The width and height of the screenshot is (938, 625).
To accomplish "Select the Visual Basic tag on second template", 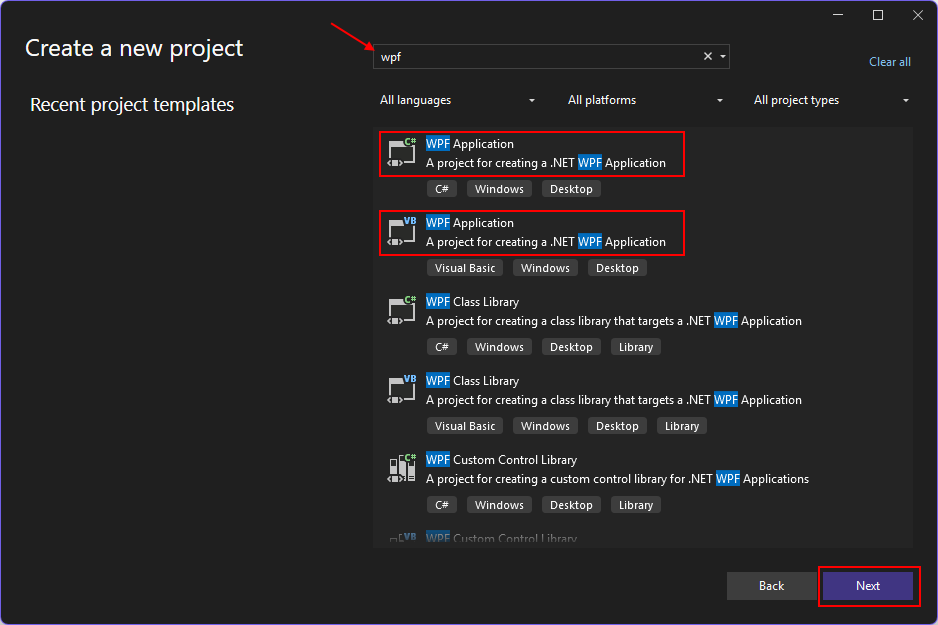I will [464, 267].
